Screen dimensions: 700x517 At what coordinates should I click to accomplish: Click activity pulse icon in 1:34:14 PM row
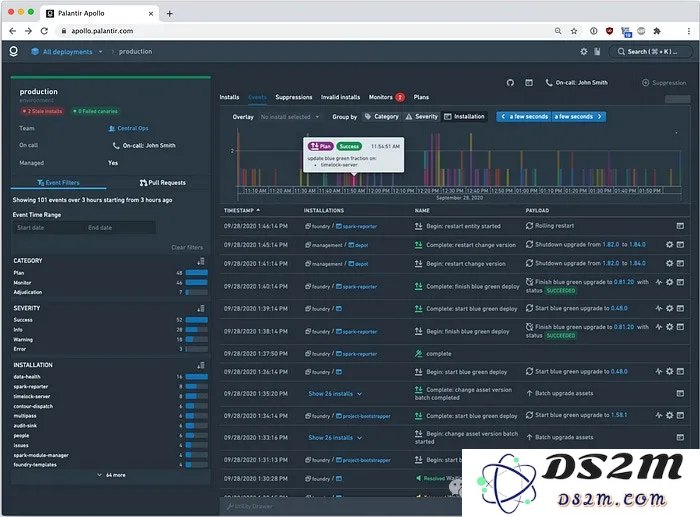(659, 415)
